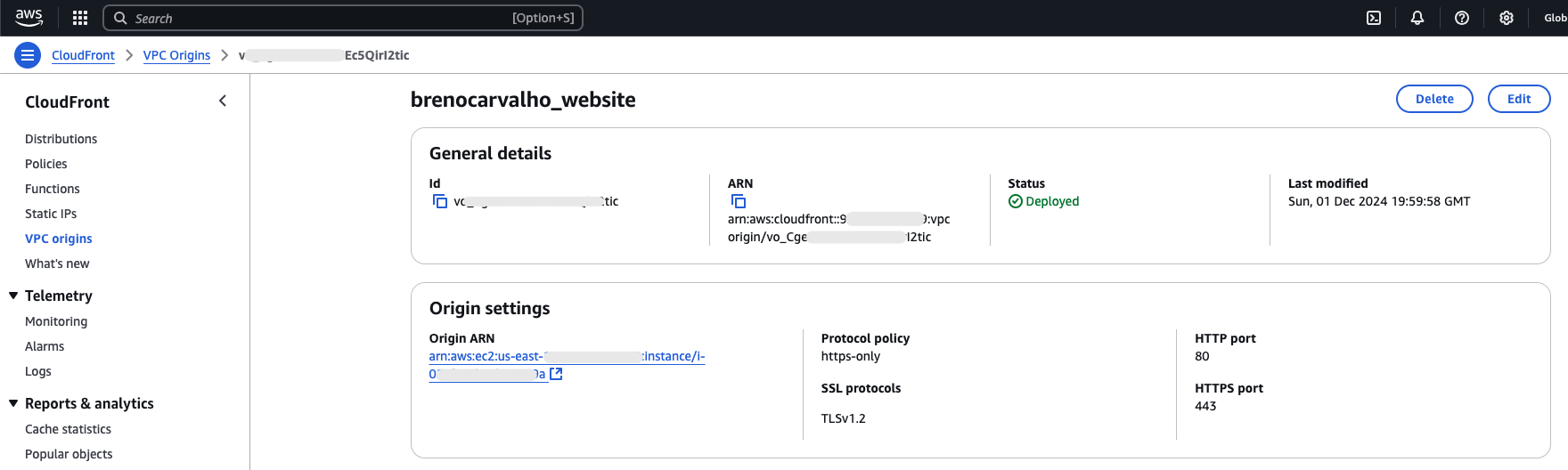
Task: Open Functions in the sidebar
Action: point(53,189)
